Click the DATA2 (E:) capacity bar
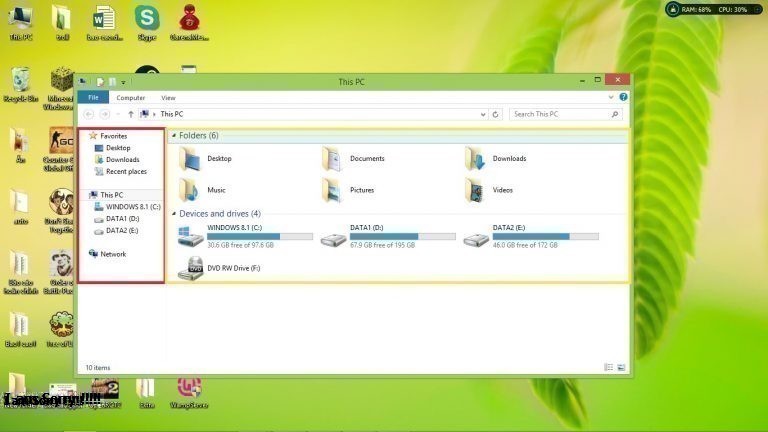This screenshot has width=768, height=432. point(546,237)
